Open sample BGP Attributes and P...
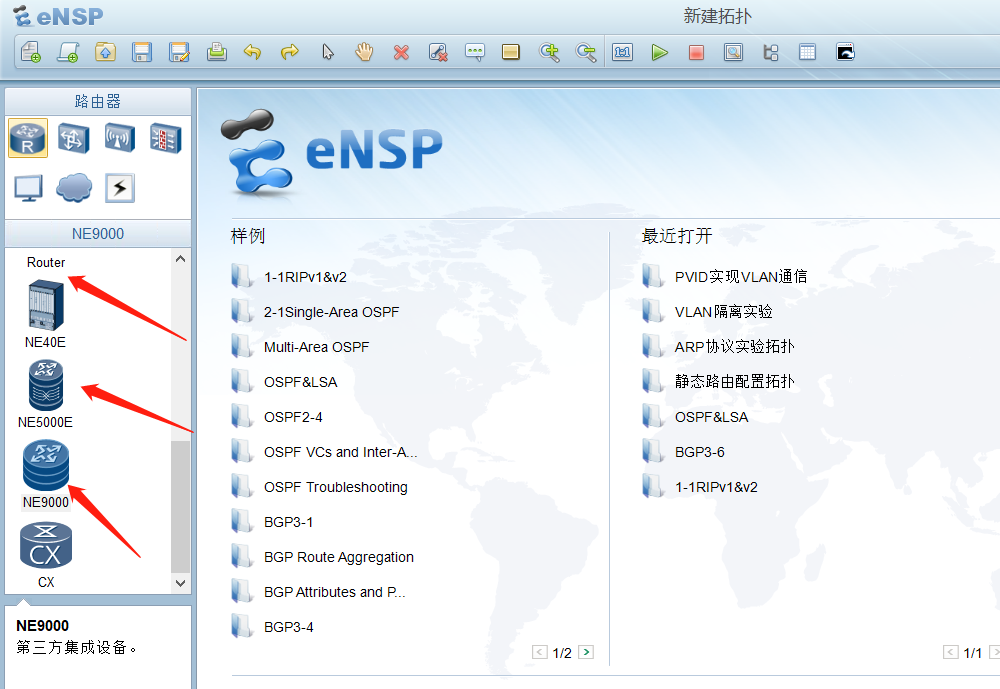The height and width of the screenshot is (689, 1000). 334,593
